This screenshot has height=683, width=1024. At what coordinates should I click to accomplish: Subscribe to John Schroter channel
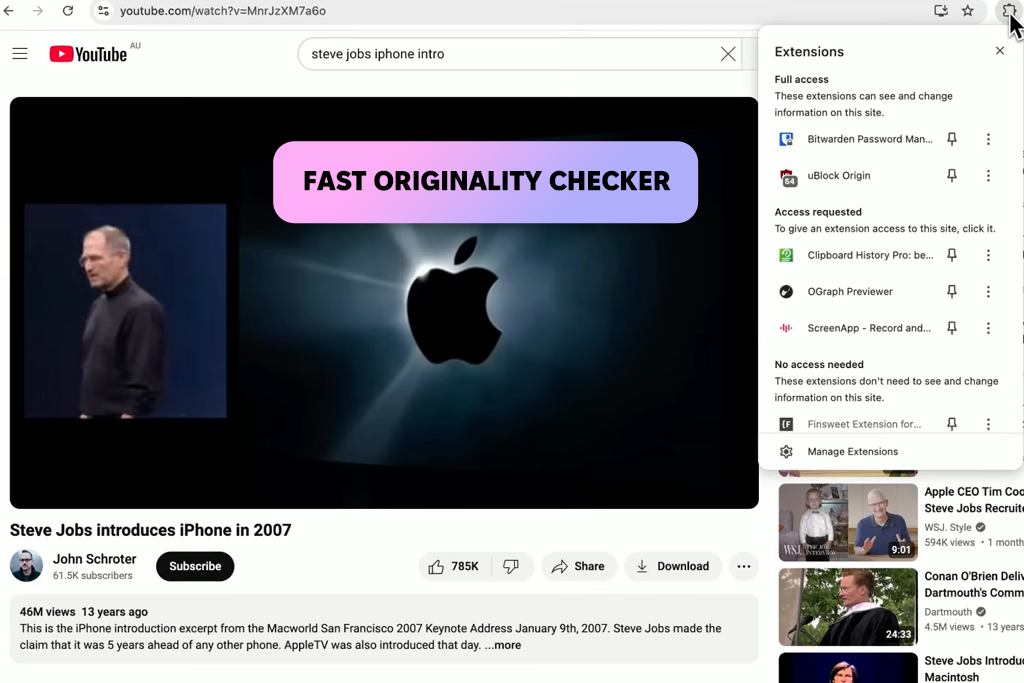coord(195,566)
